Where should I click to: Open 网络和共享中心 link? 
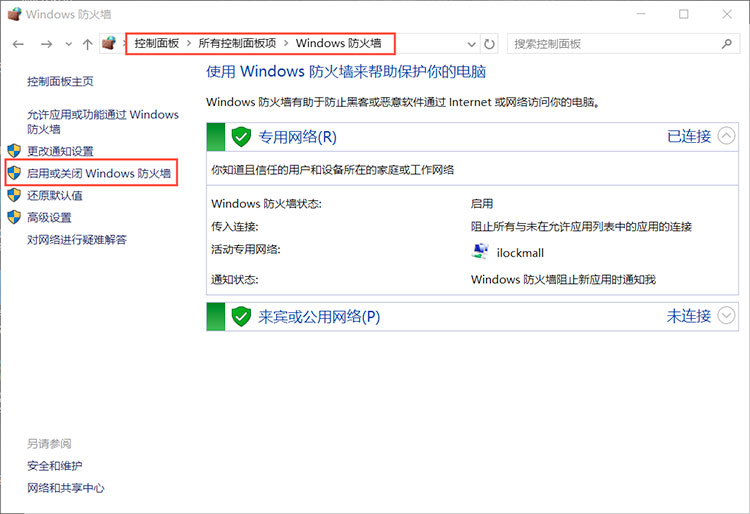(x=66, y=488)
